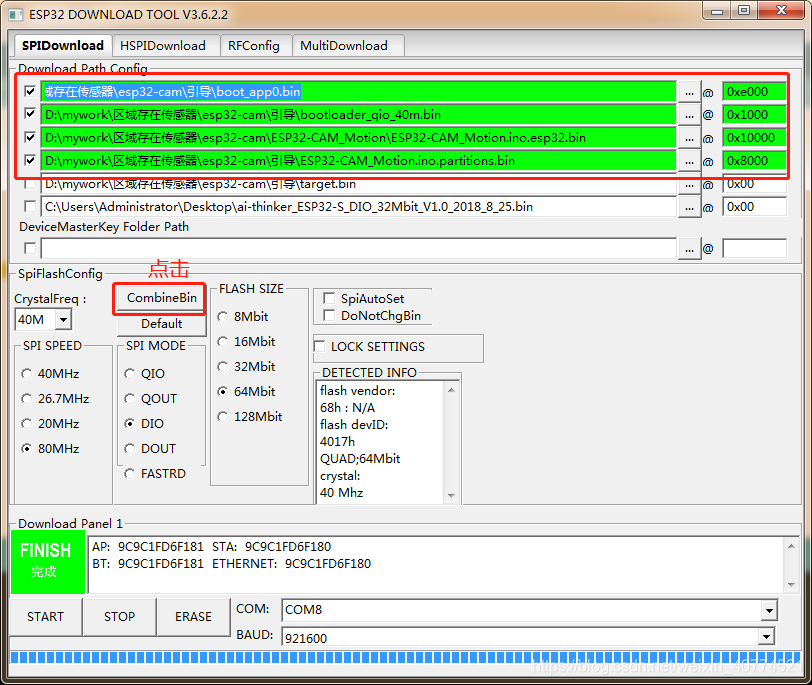The image size is (812, 685).
Task: Close the ESP32 Download Tool window
Action: [x=781, y=10]
